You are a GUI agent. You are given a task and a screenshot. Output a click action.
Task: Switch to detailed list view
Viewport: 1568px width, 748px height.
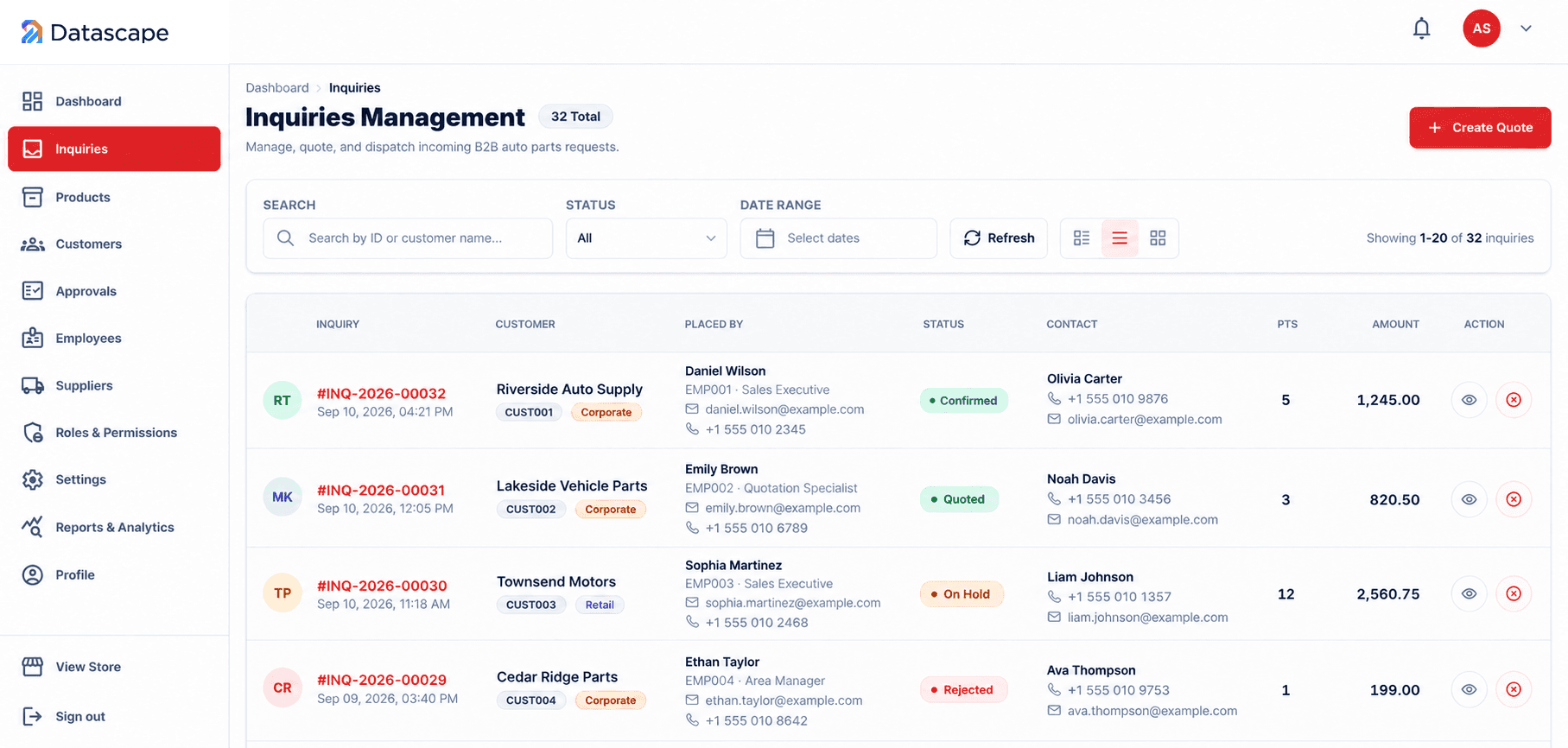pyautogui.click(x=1082, y=238)
